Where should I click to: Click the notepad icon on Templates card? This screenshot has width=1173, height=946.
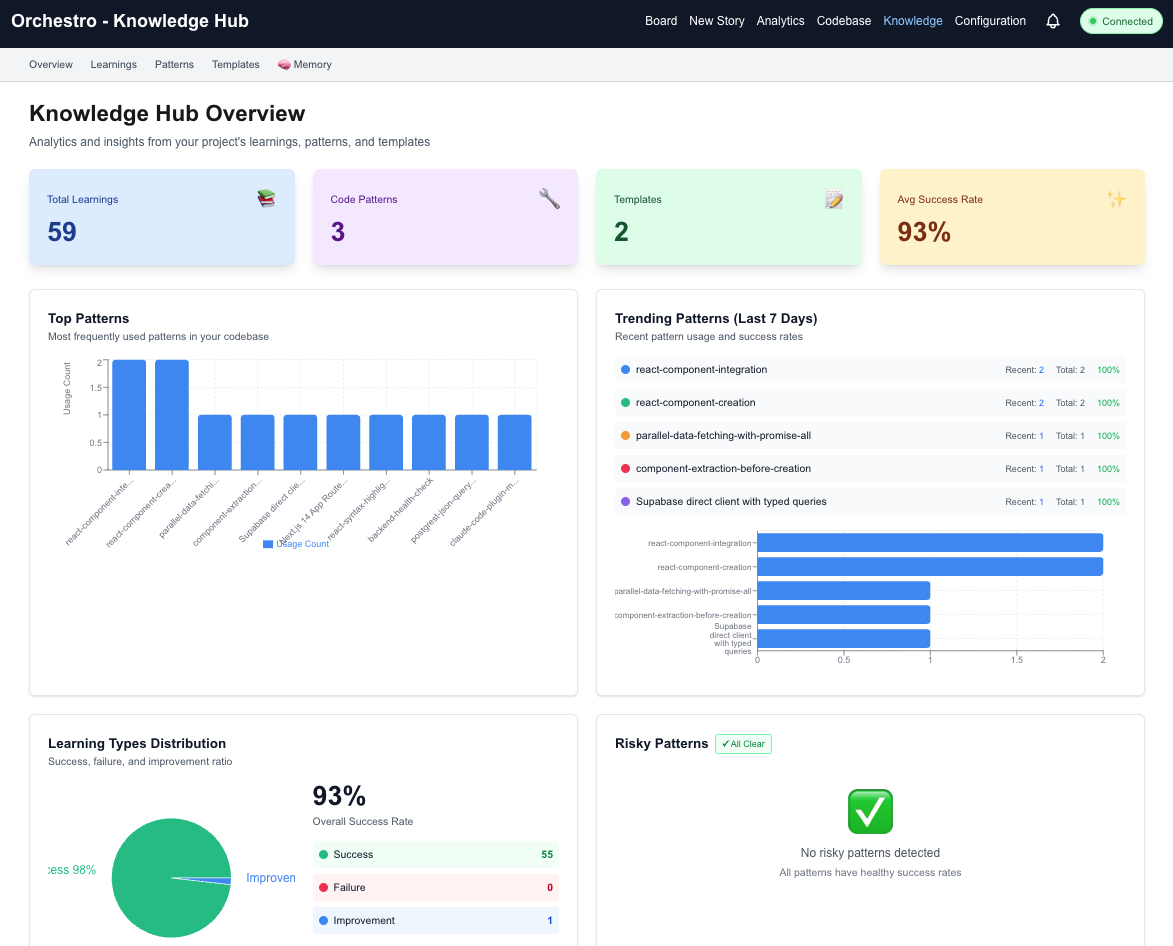point(833,199)
